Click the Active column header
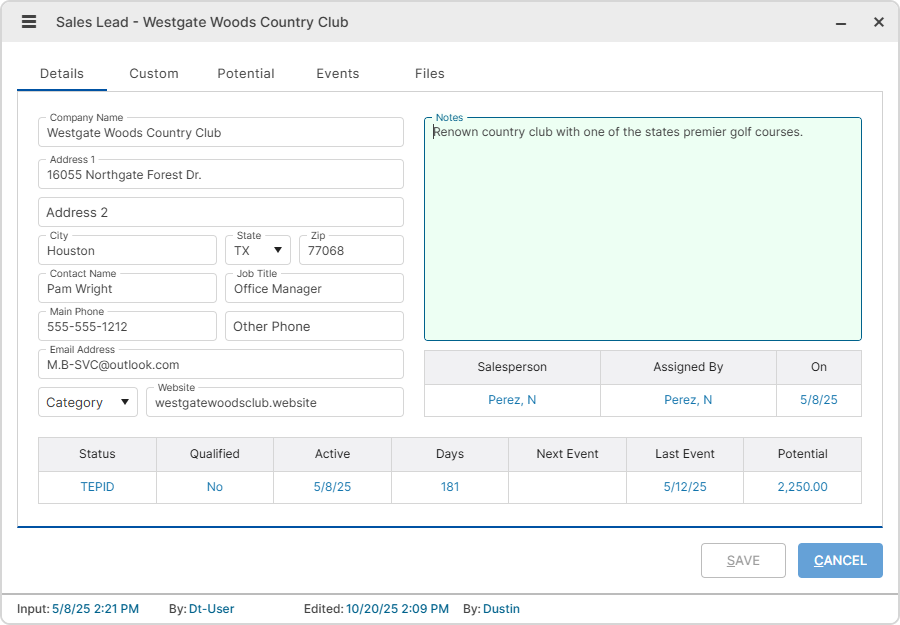 tap(332, 454)
